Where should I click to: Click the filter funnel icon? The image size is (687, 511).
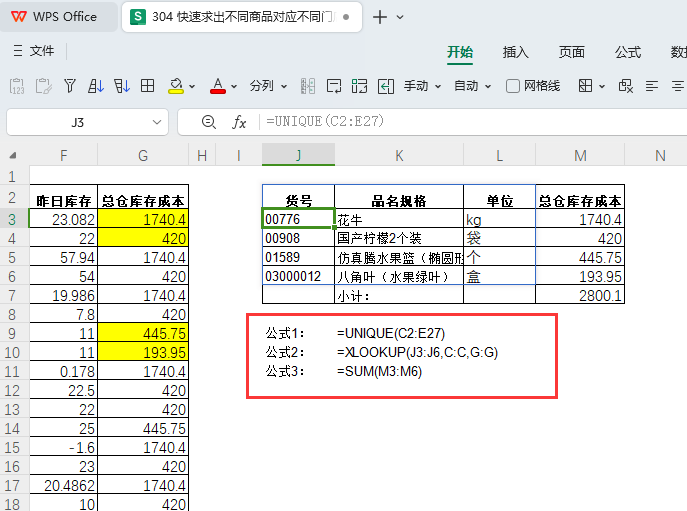click(70, 85)
